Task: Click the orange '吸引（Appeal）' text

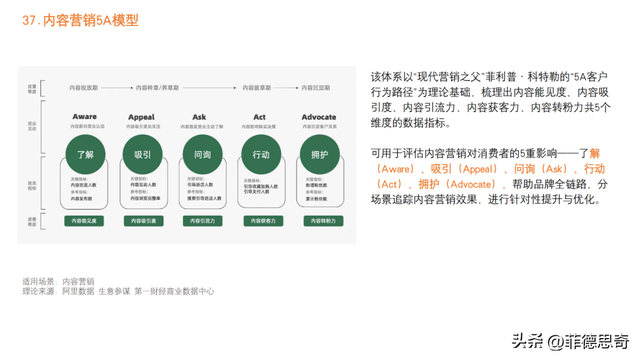Action: [465, 169]
